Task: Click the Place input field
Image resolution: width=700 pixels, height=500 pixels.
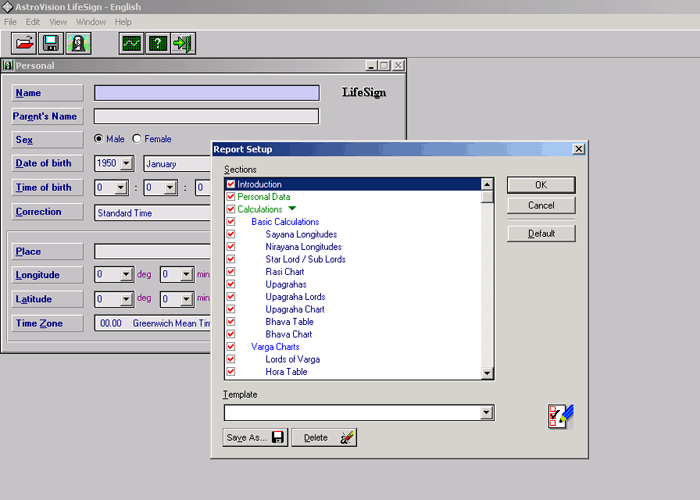Action: 153,251
